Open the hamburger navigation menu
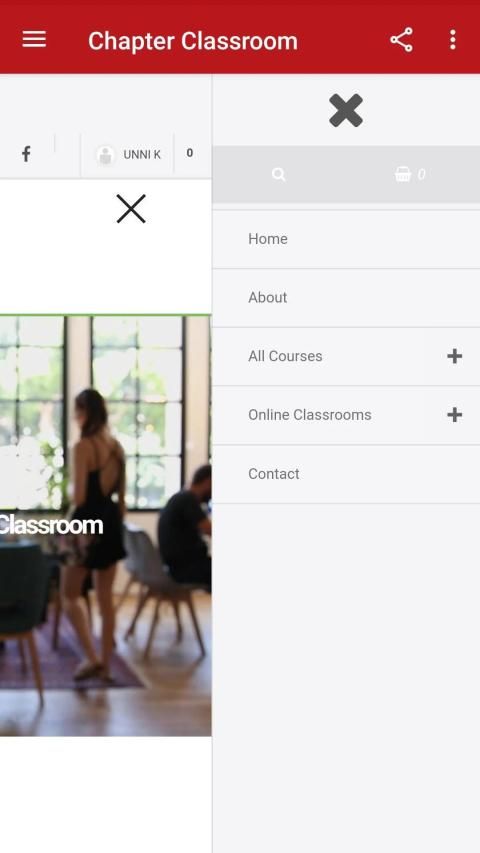 coord(34,40)
